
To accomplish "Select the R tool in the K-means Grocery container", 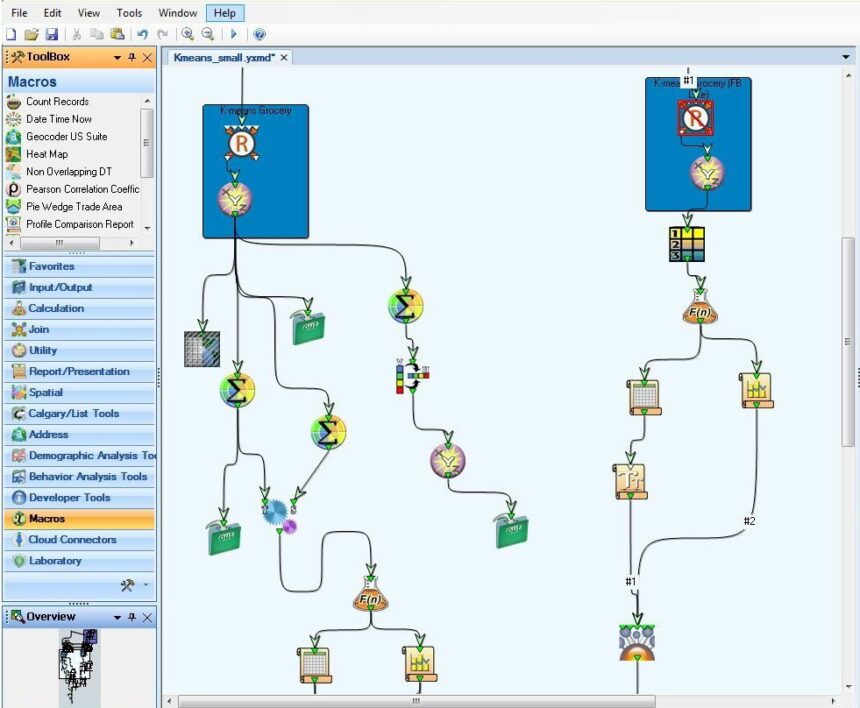I will (241, 145).
